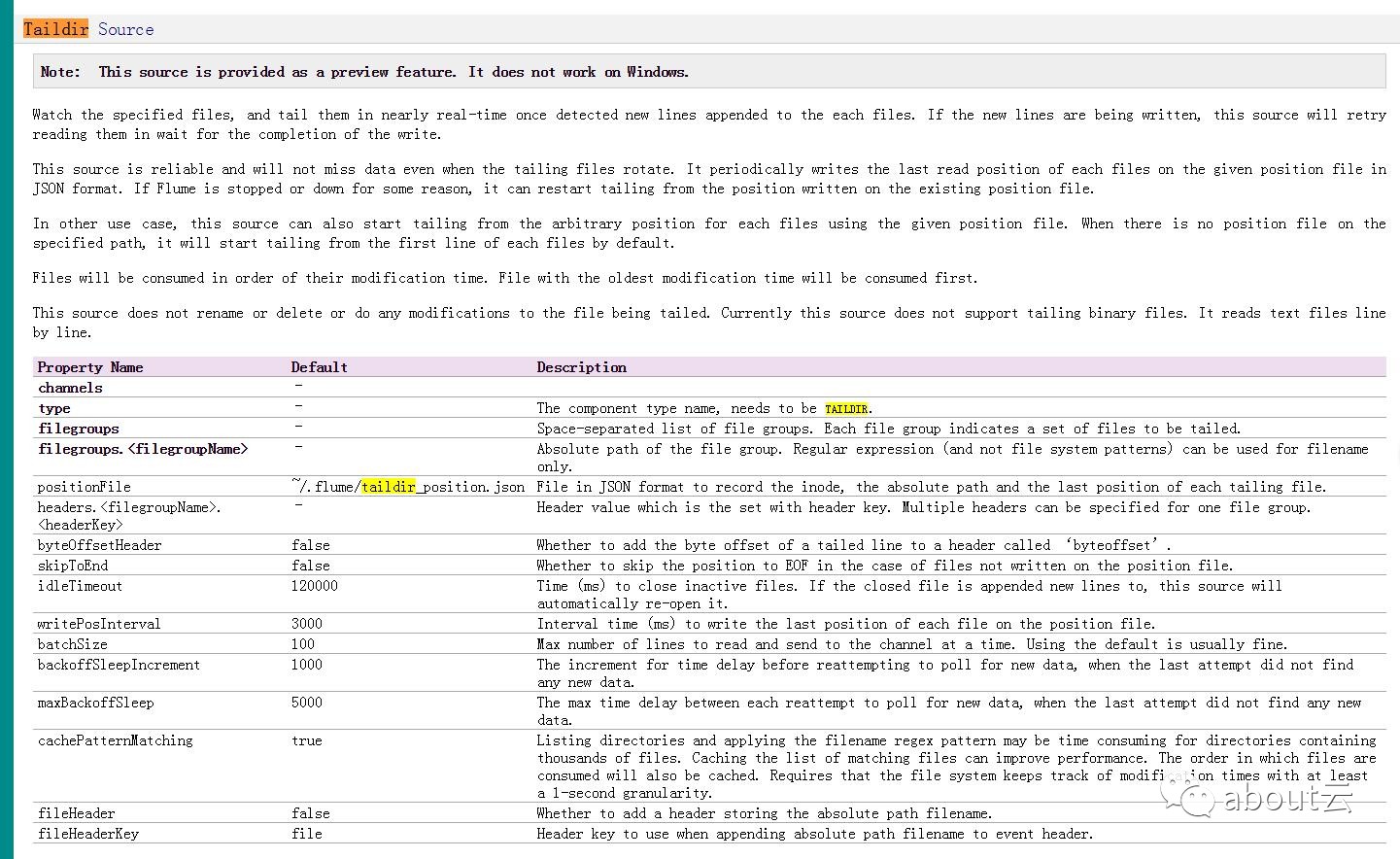Click the highlighted TAILDIR type value
The width and height of the screenshot is (1400, 859).
coord(846,409)
